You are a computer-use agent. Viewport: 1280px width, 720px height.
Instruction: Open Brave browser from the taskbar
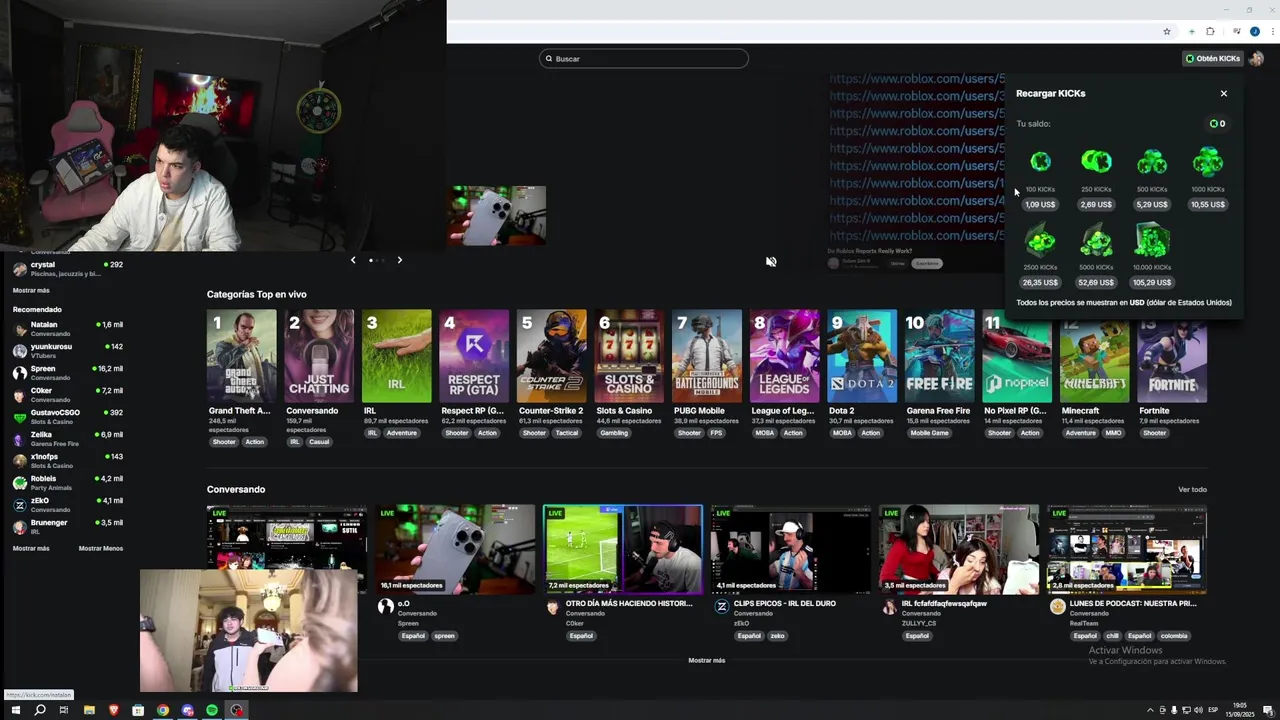[114, 710]
